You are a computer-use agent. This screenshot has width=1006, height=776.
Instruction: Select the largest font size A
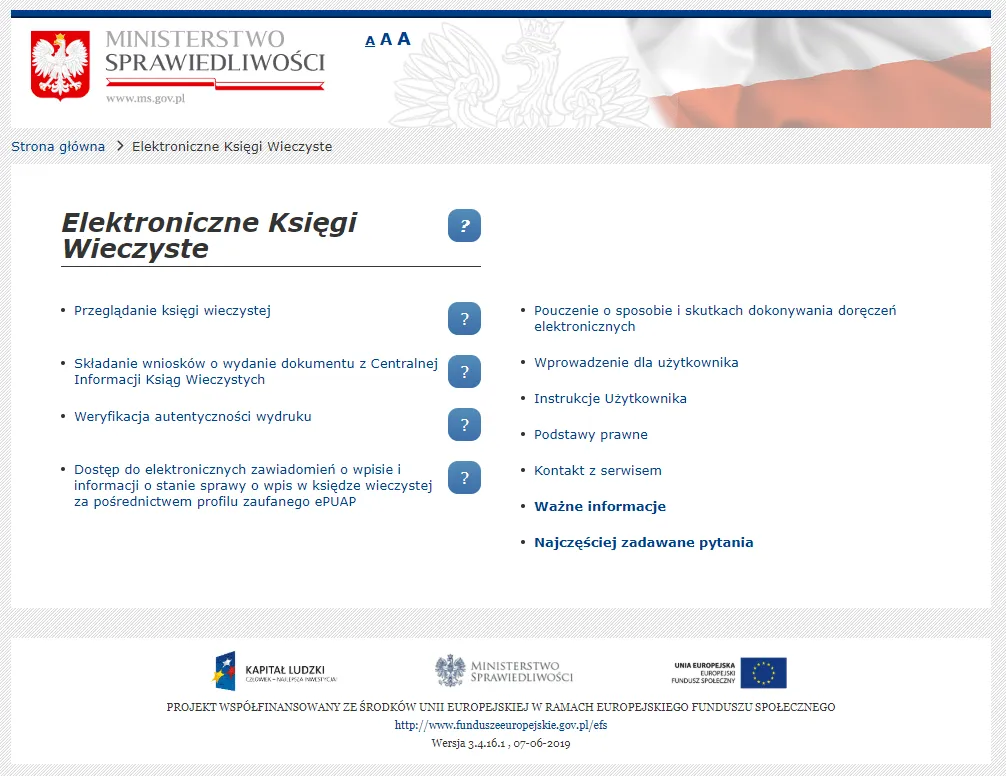click(403, 39)
